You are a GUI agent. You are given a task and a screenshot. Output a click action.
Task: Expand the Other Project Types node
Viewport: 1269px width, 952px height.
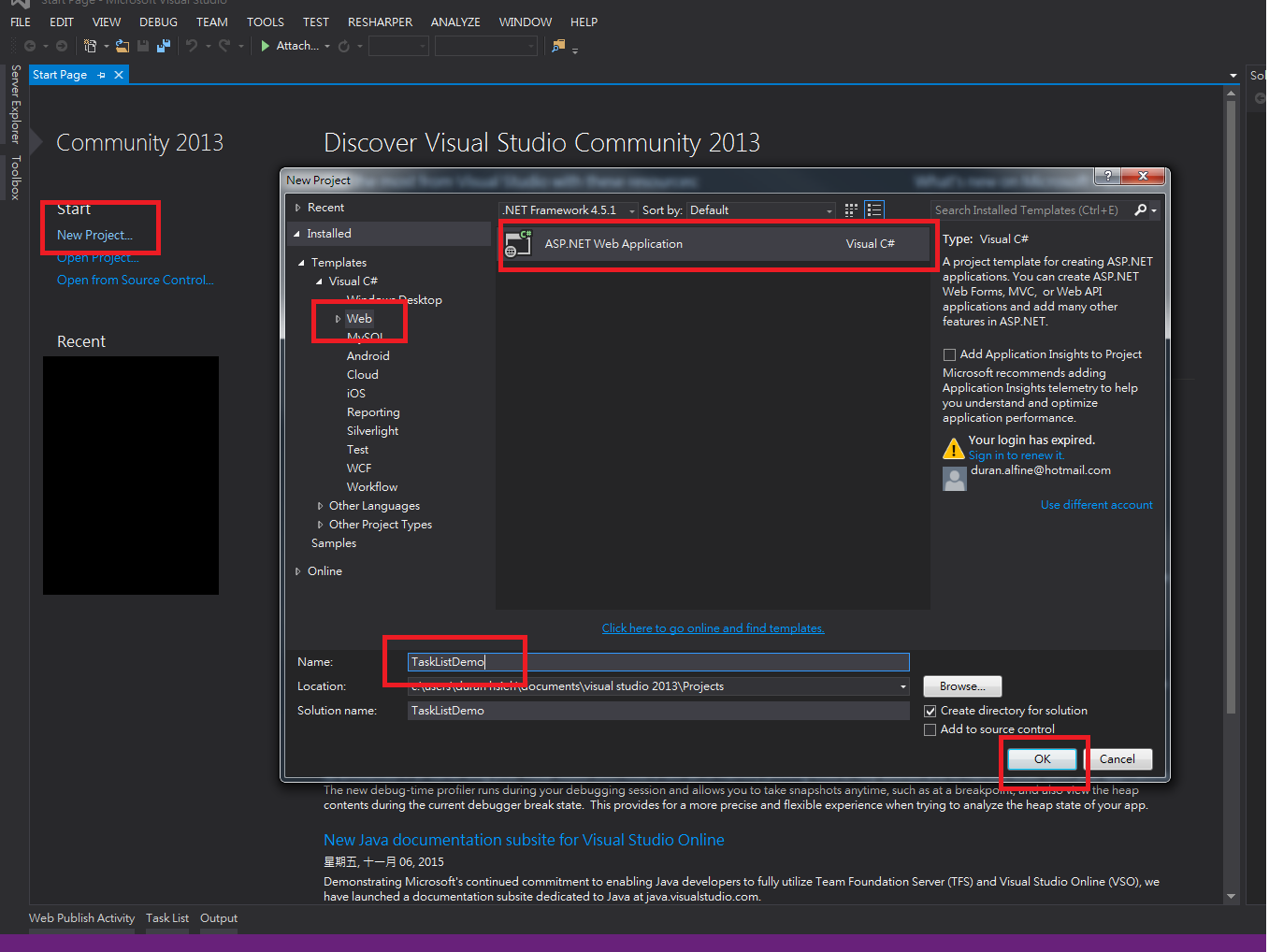pyautogui.click(x=320, y=525)
